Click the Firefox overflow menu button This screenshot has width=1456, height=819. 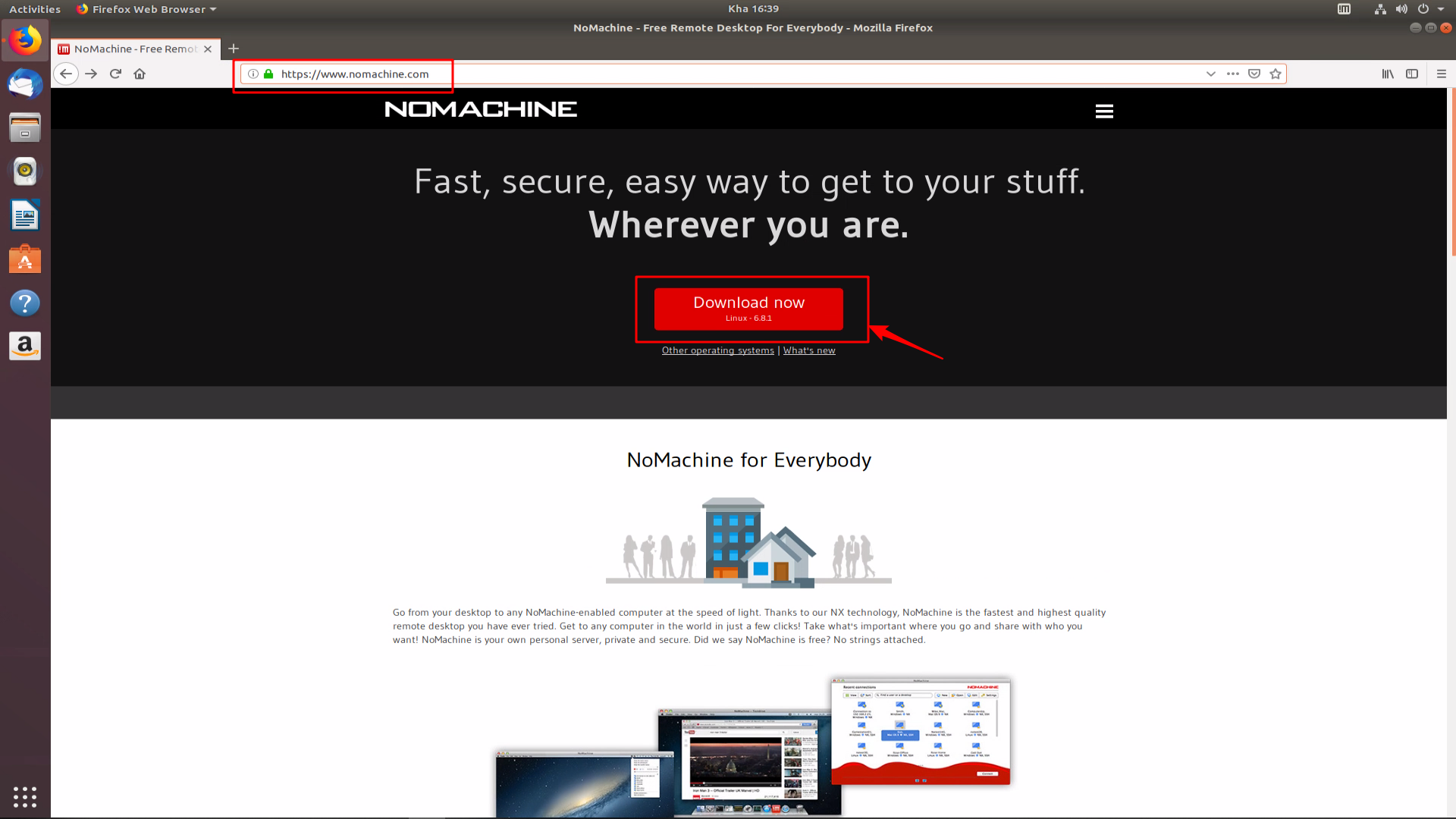pyautogui.click(x=1441, y=73)
